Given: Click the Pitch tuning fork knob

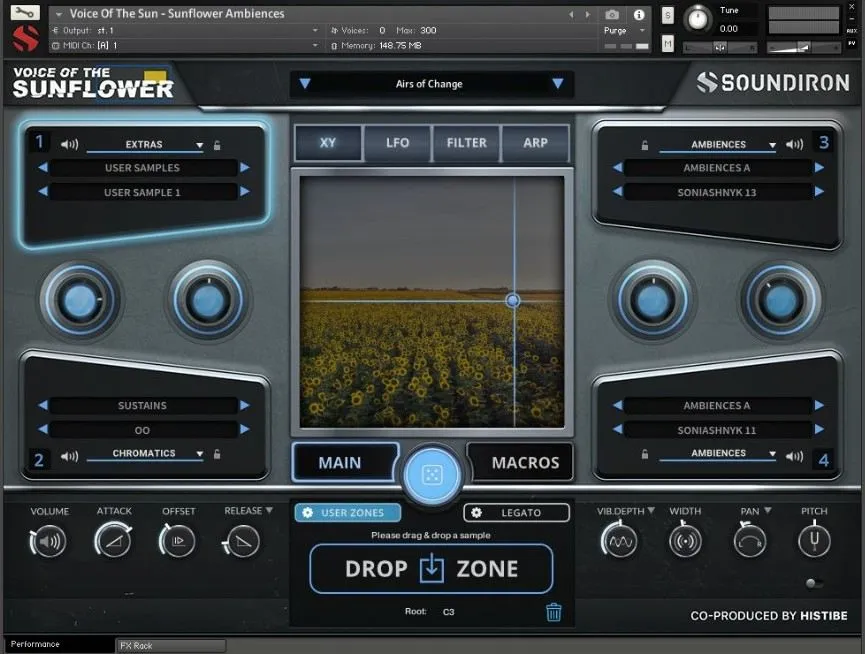Looking at the screenshot, I should coord(814,540).
